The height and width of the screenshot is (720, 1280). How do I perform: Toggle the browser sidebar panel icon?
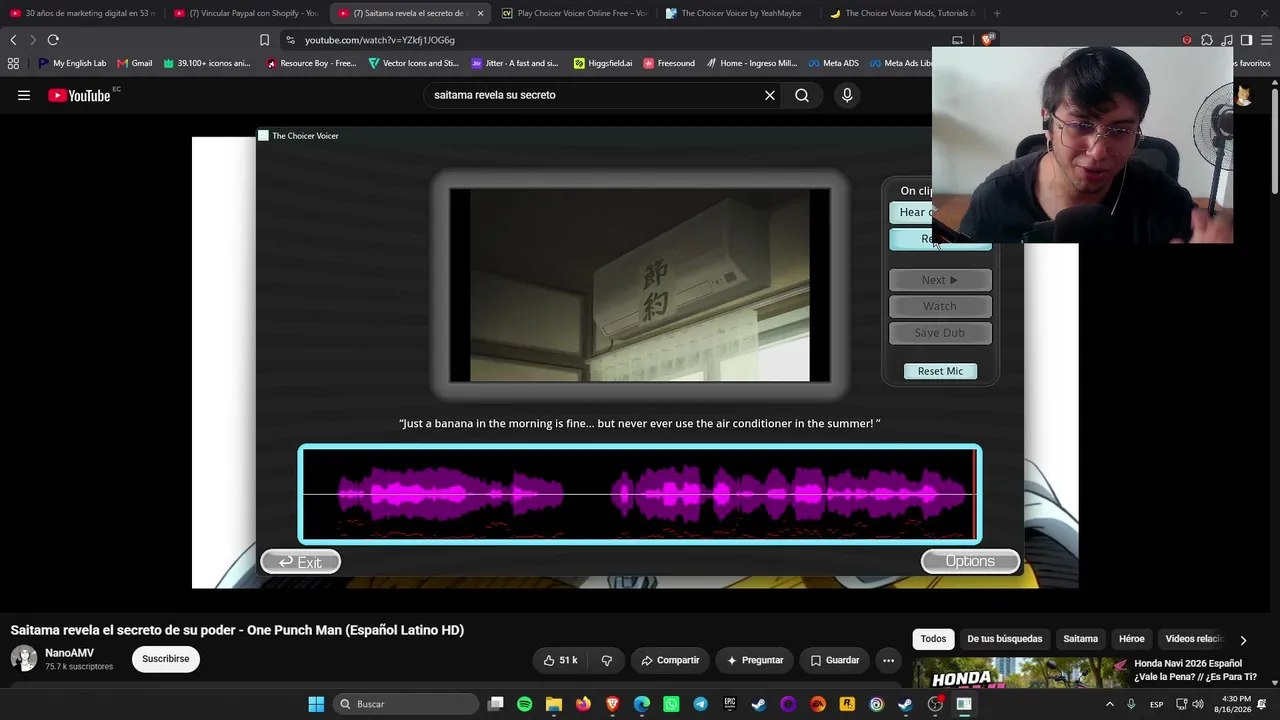(x=1246, y=40)
